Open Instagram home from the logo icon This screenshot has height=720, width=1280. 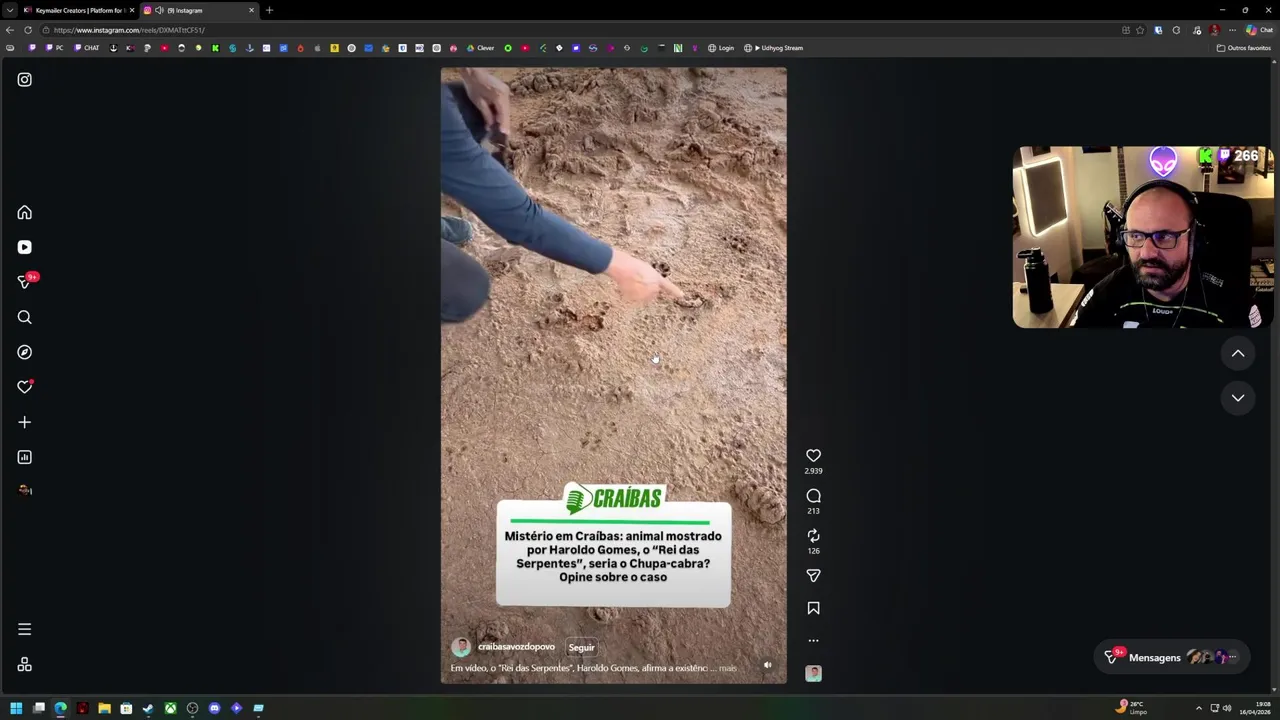coord(24,80)
